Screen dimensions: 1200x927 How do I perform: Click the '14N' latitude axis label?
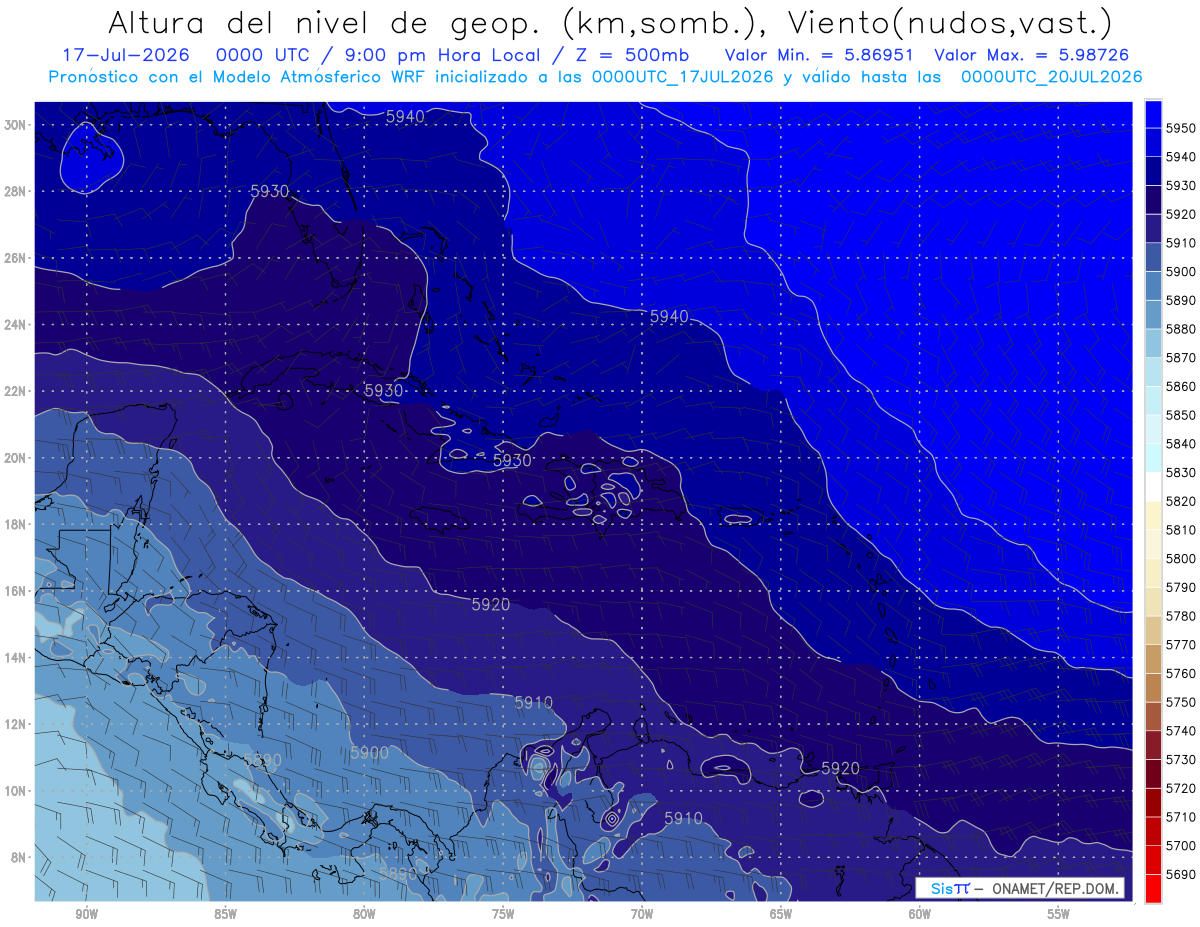click(x=16, y=658)
